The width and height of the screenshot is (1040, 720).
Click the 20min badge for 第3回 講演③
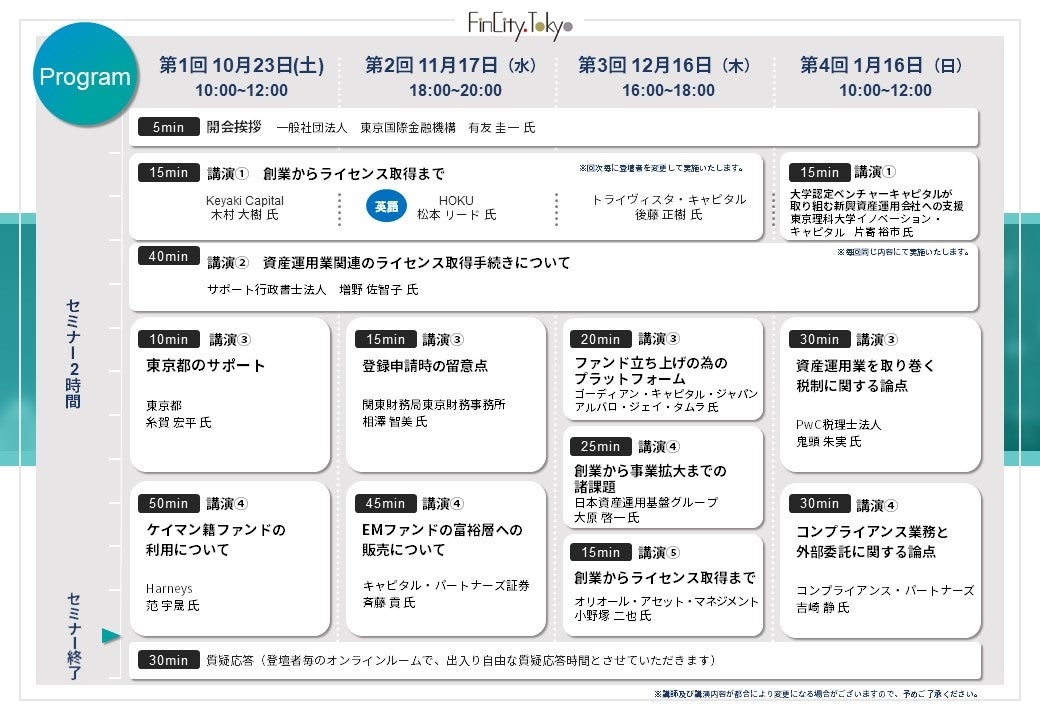pos(600,339)
